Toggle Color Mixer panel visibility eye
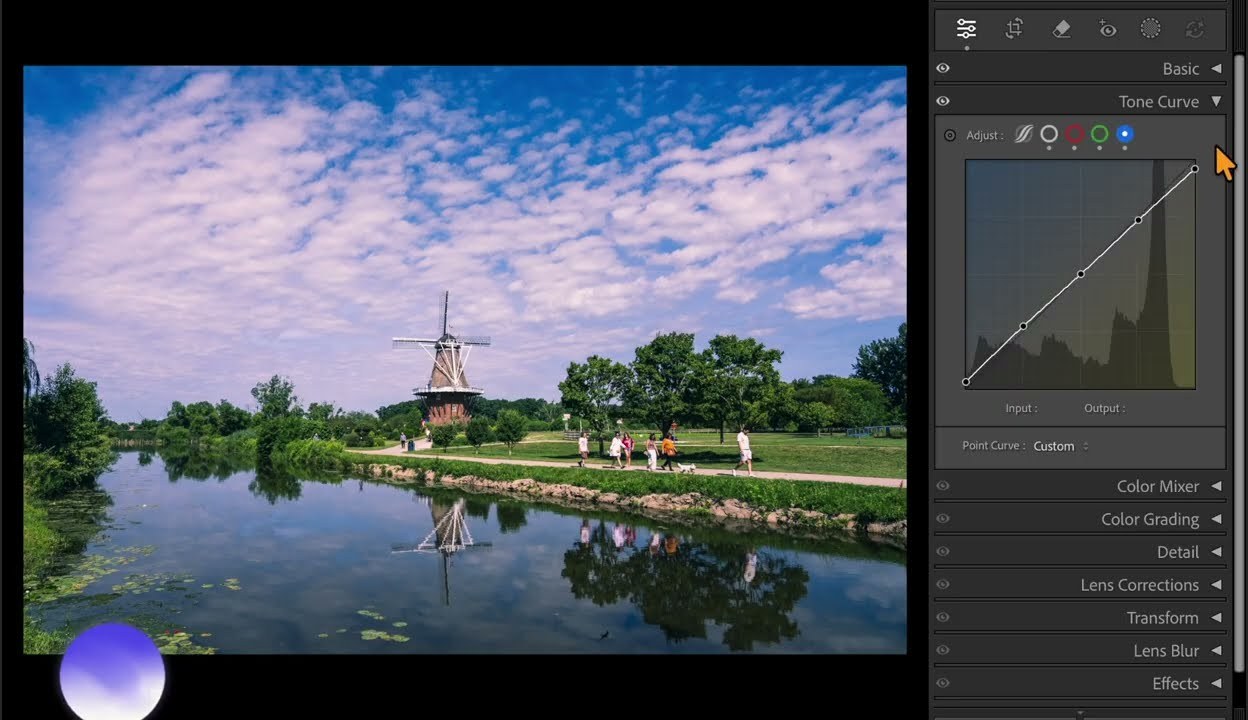The height and width of the screenshot is (720, 1248). pyautogui.click(x=943, y=486)
